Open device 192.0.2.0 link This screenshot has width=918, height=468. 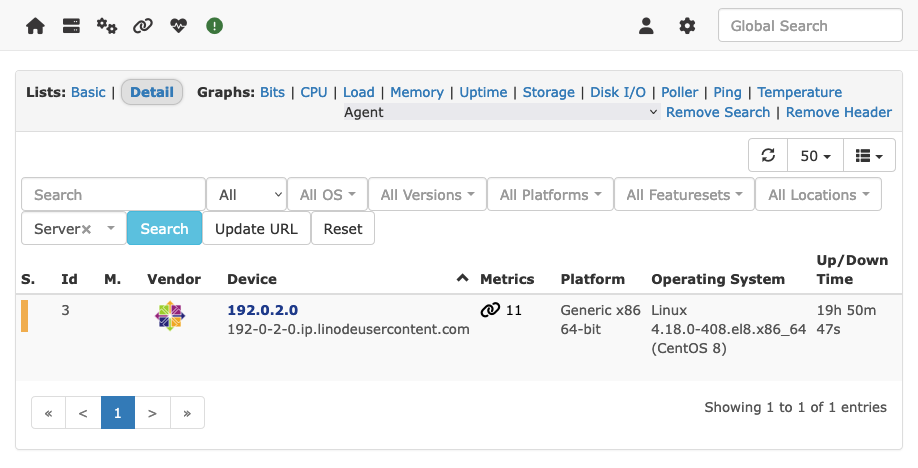tap(262, 310)
